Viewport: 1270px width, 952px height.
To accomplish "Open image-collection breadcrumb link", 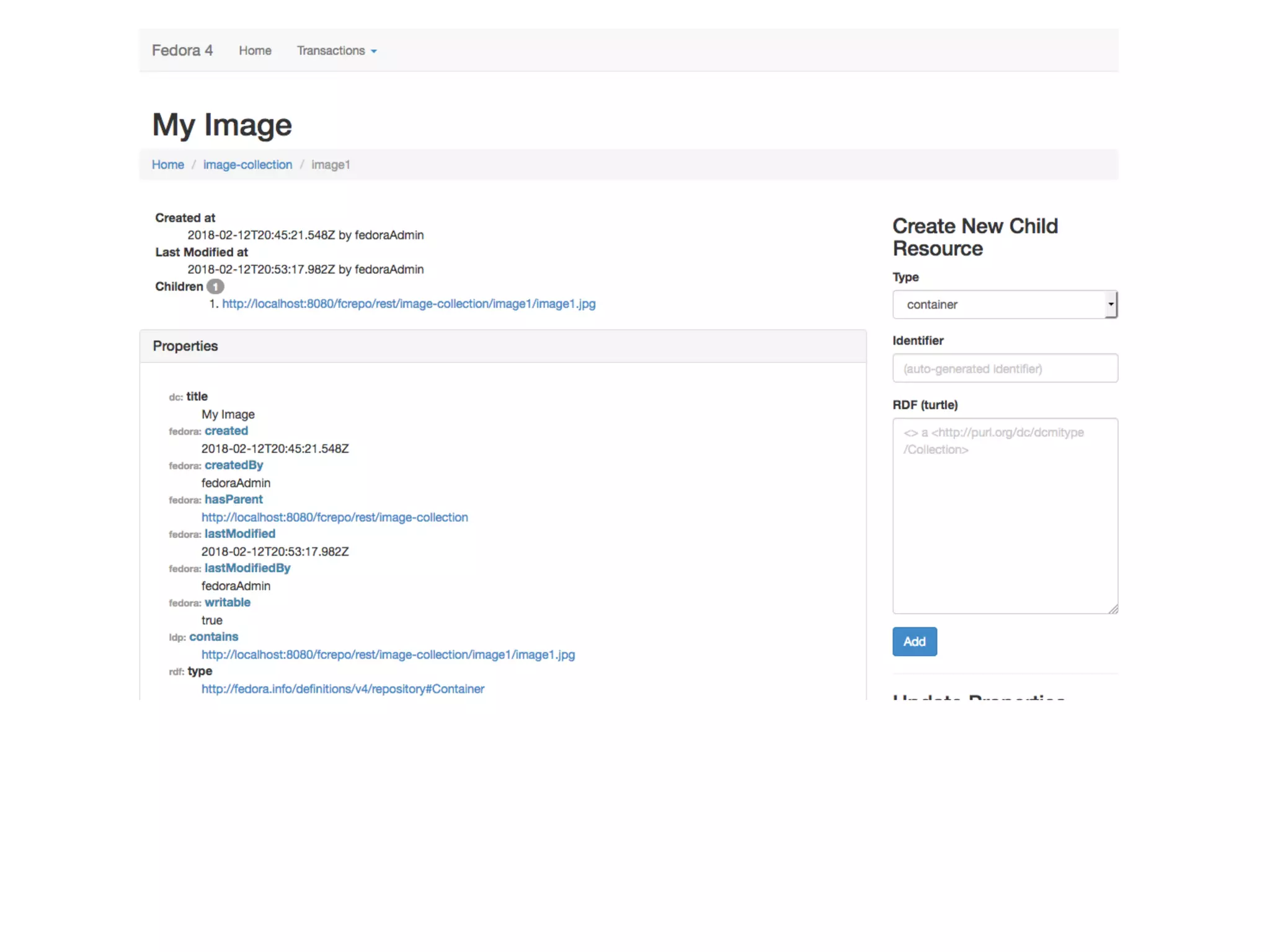I will pyautogui.click(x=247, y=165).
